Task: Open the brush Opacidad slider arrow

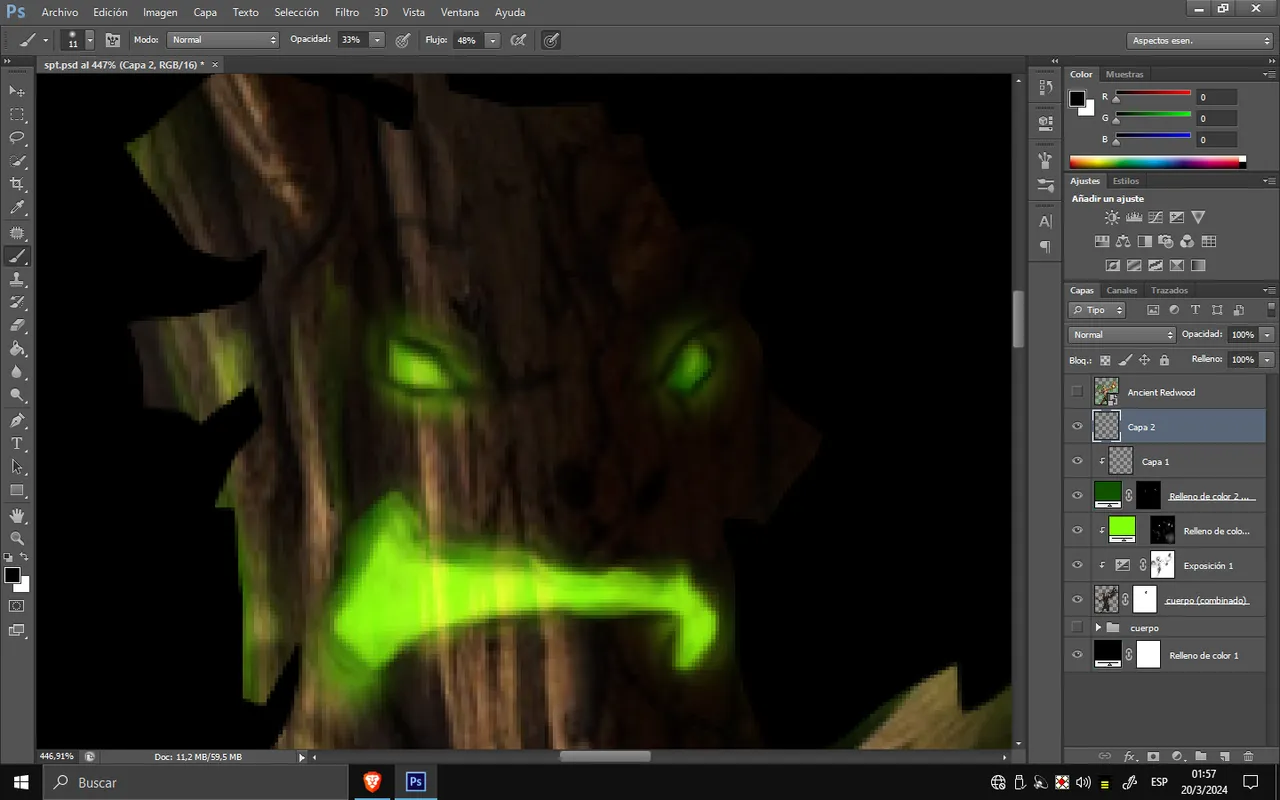Action: 377,40
